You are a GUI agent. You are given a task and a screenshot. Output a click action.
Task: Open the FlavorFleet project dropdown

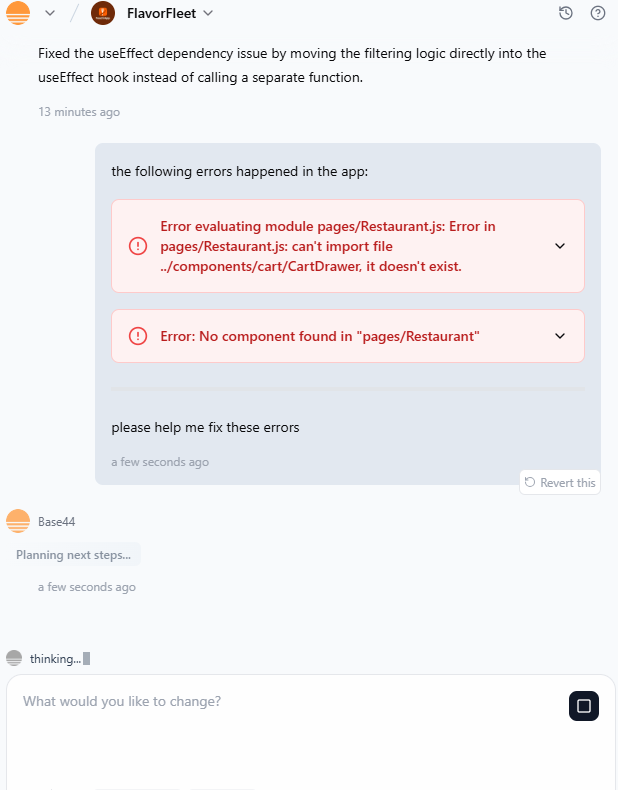(x=208, y=13)
